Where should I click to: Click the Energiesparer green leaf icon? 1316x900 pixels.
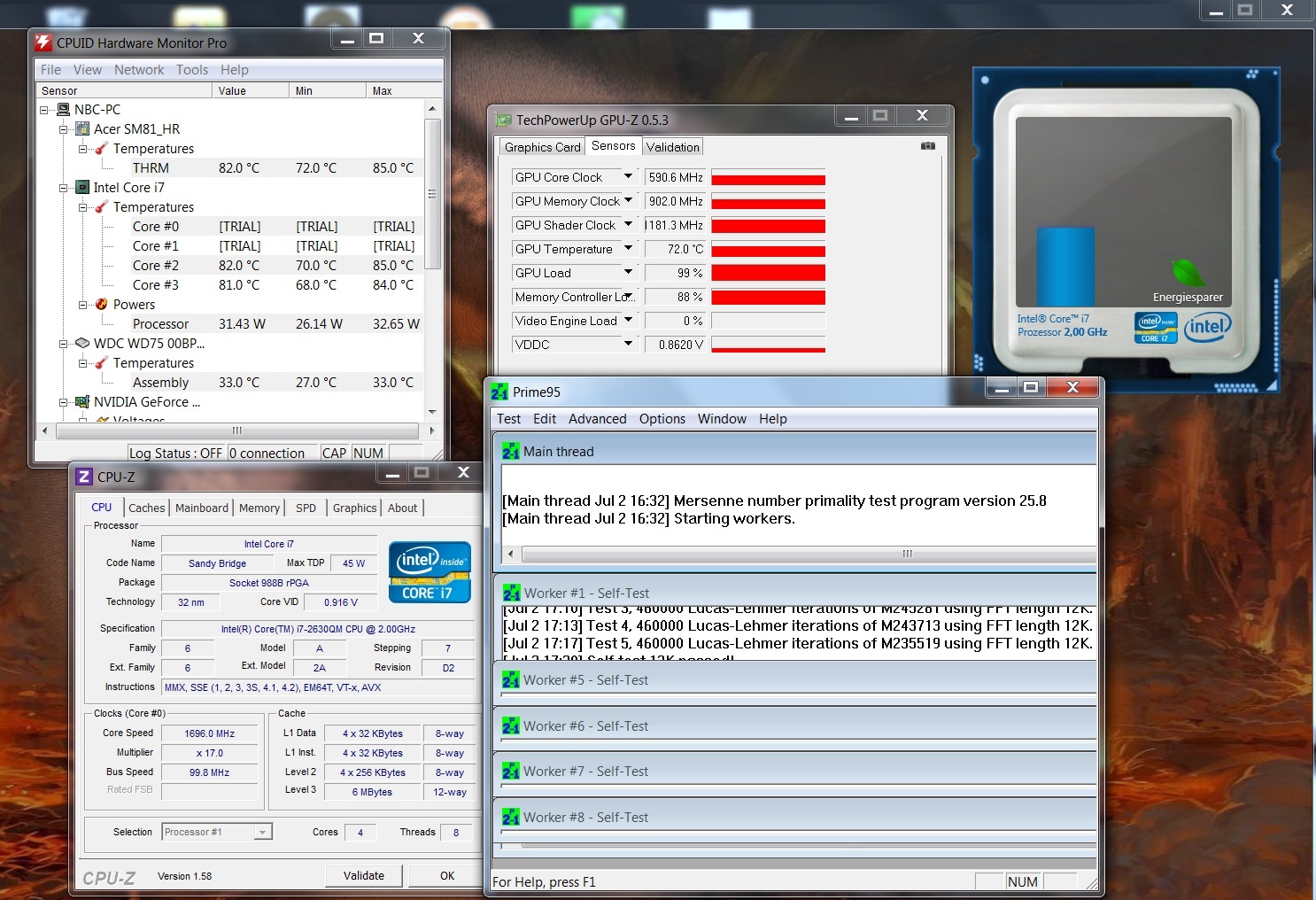[1188, 274]
